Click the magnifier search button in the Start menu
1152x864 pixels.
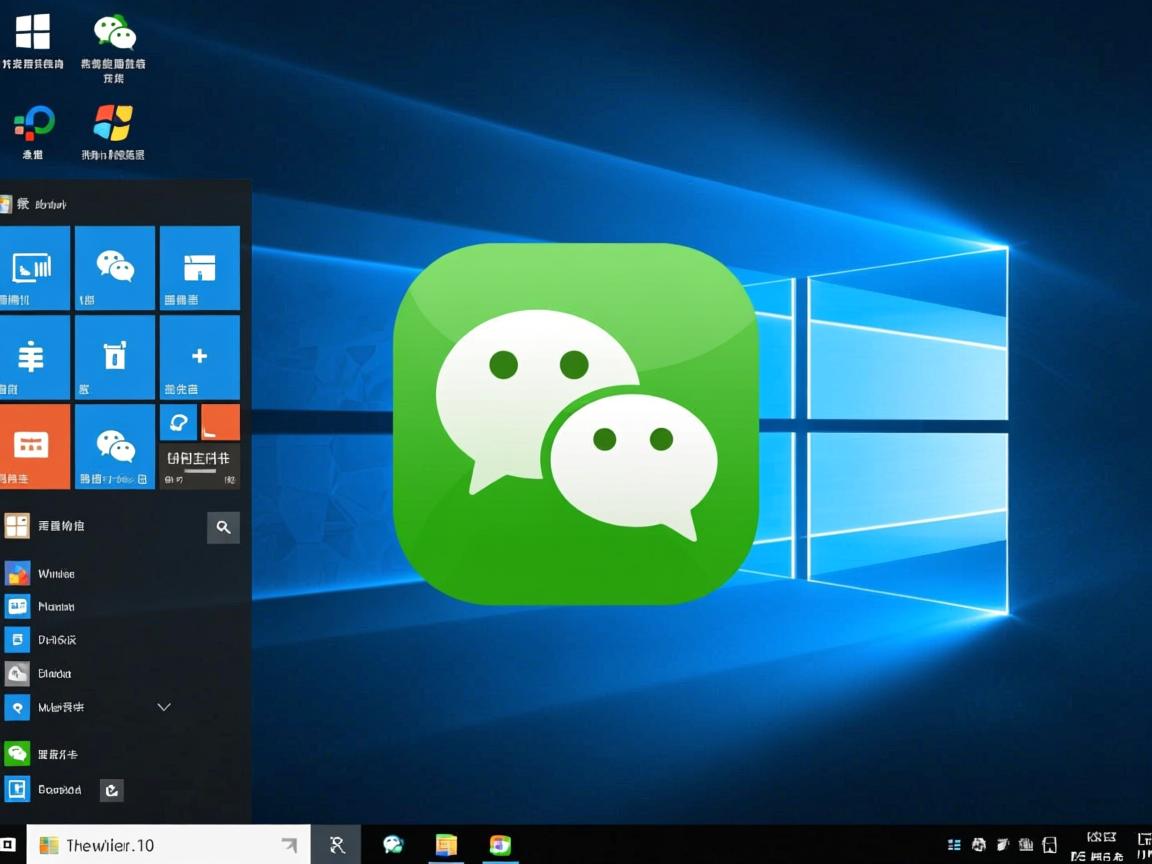[223, 527]
